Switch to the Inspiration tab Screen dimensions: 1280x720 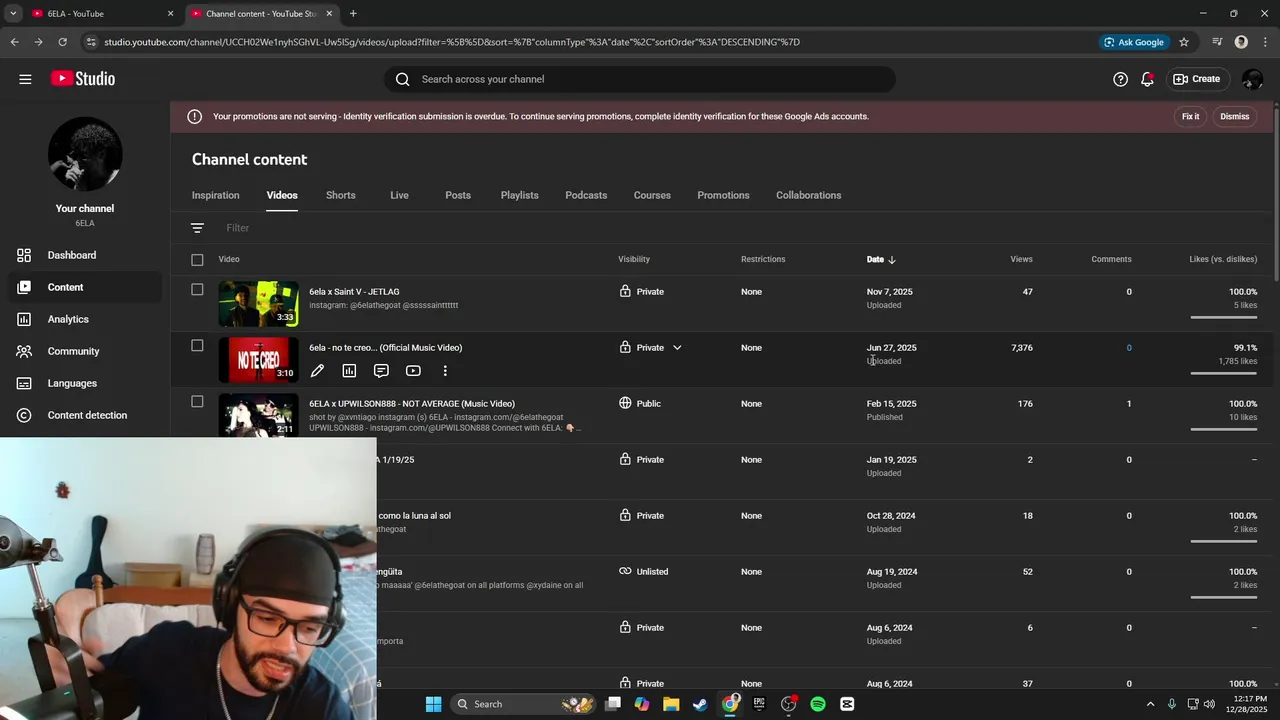(216, 195)
